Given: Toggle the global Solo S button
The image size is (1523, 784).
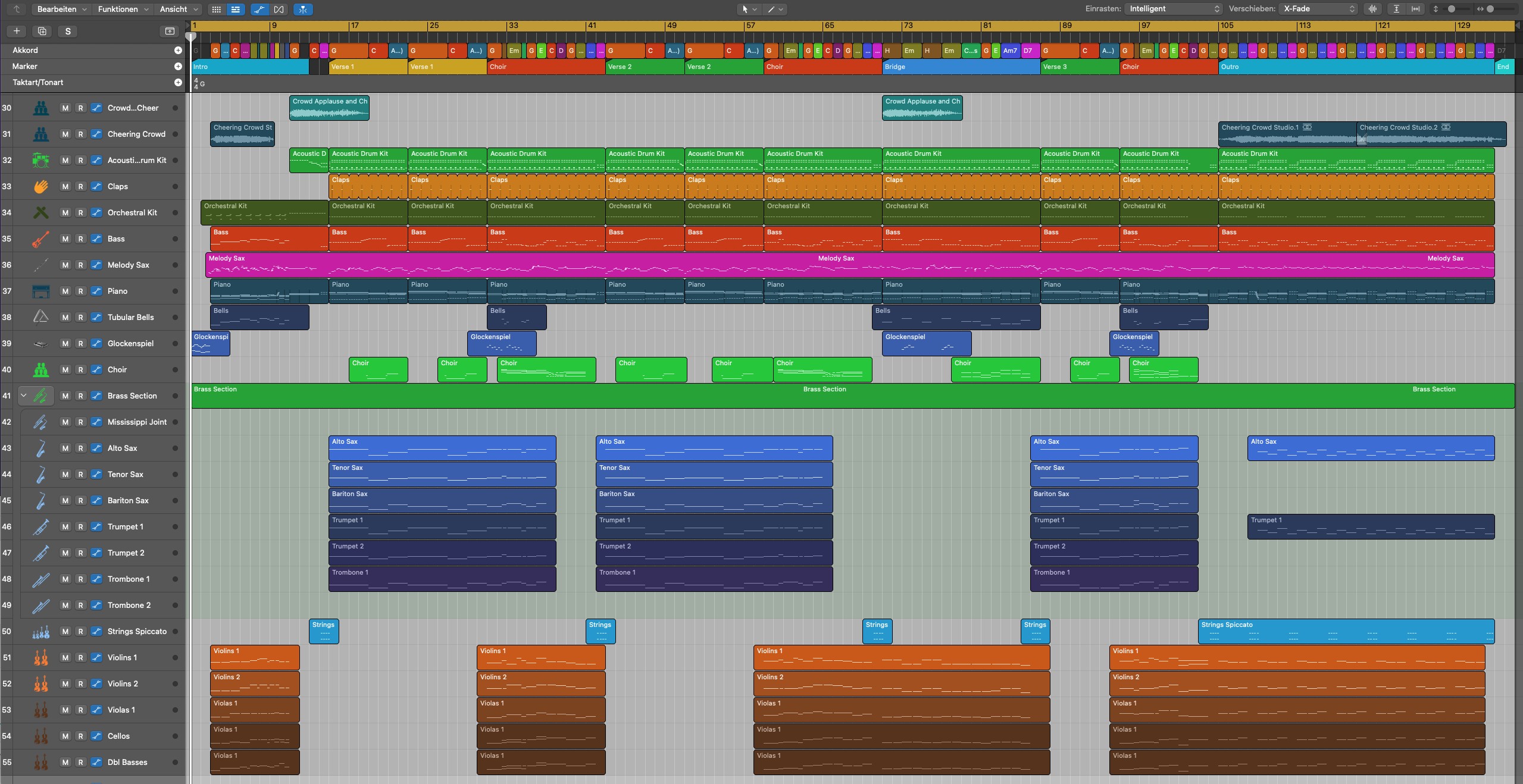Looking at the screenshot, I should [68, 31].
